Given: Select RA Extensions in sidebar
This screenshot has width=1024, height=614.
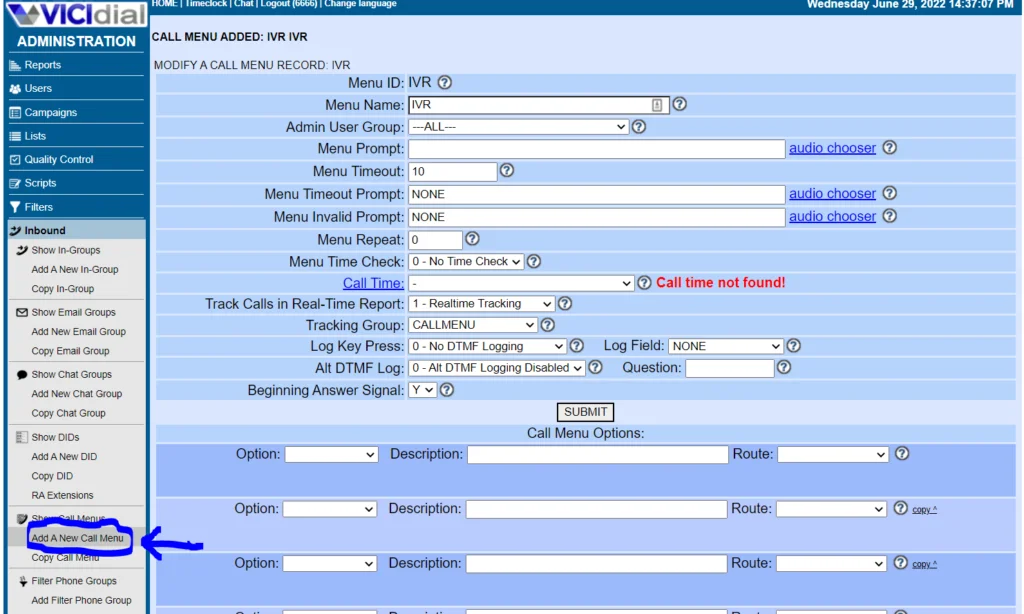Looking at the screenshot, I should pyautogui.click(x=63, y=495).
